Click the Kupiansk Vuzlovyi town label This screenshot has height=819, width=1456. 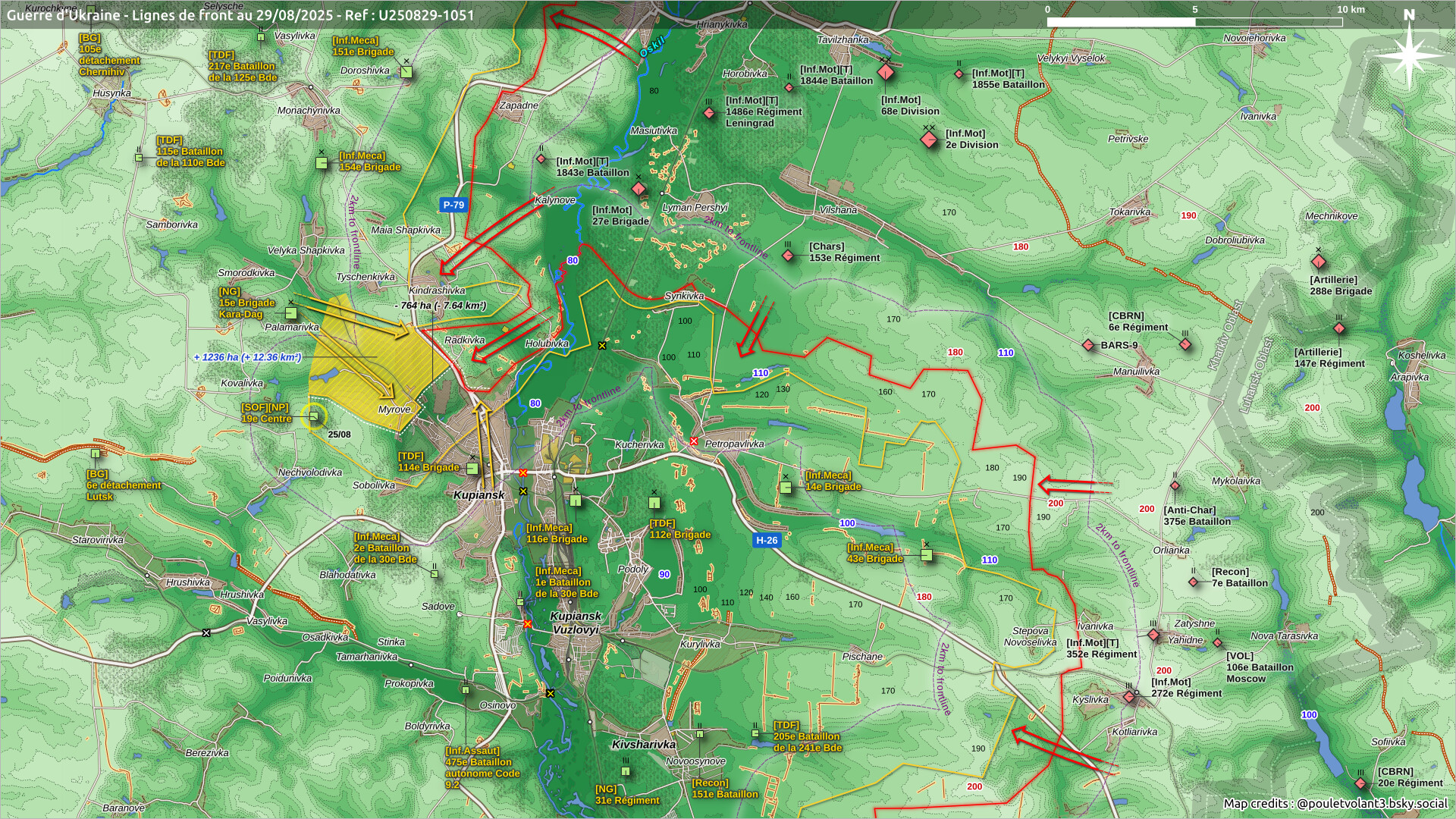pos(576,623)
